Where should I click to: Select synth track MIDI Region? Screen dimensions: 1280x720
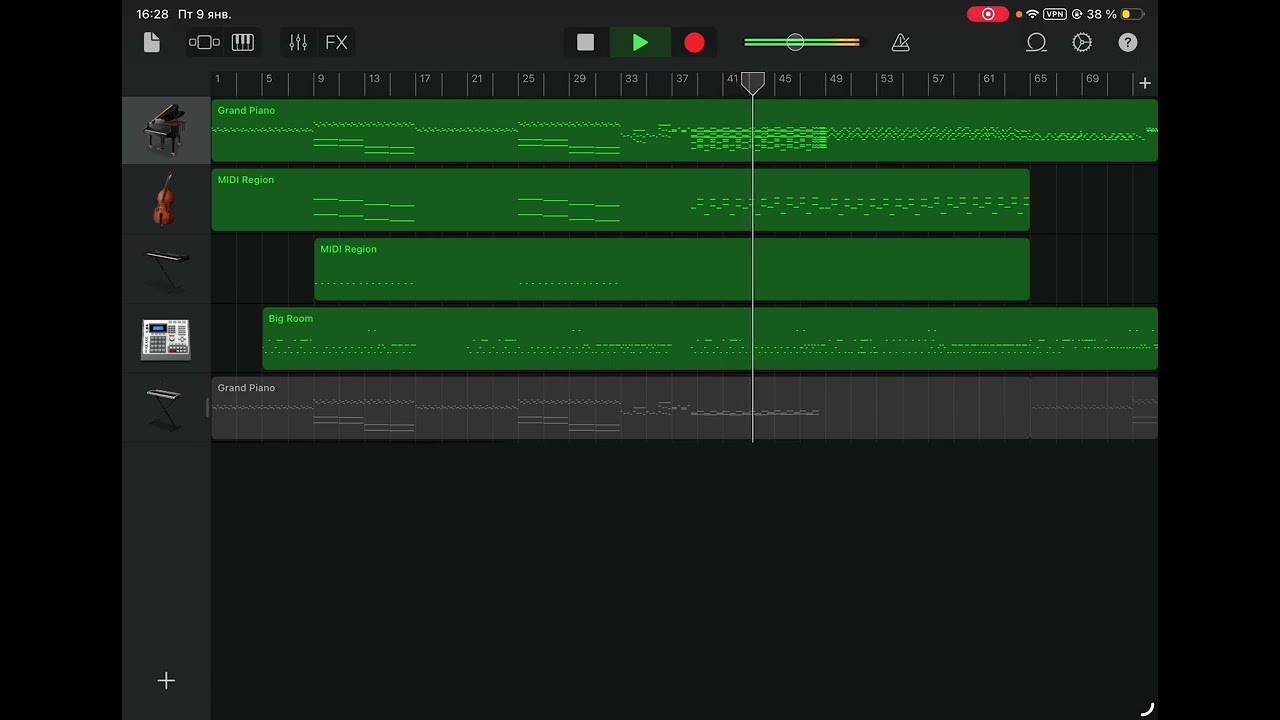(x=671, y=268)
